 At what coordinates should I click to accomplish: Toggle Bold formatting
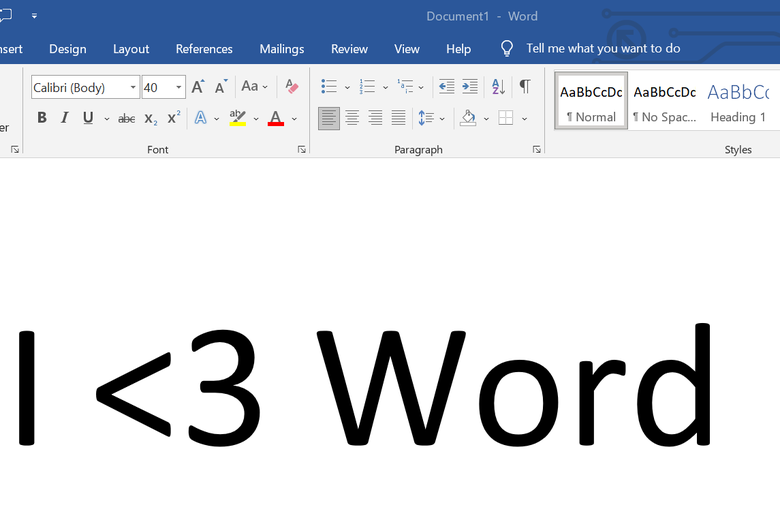[42, 117]
